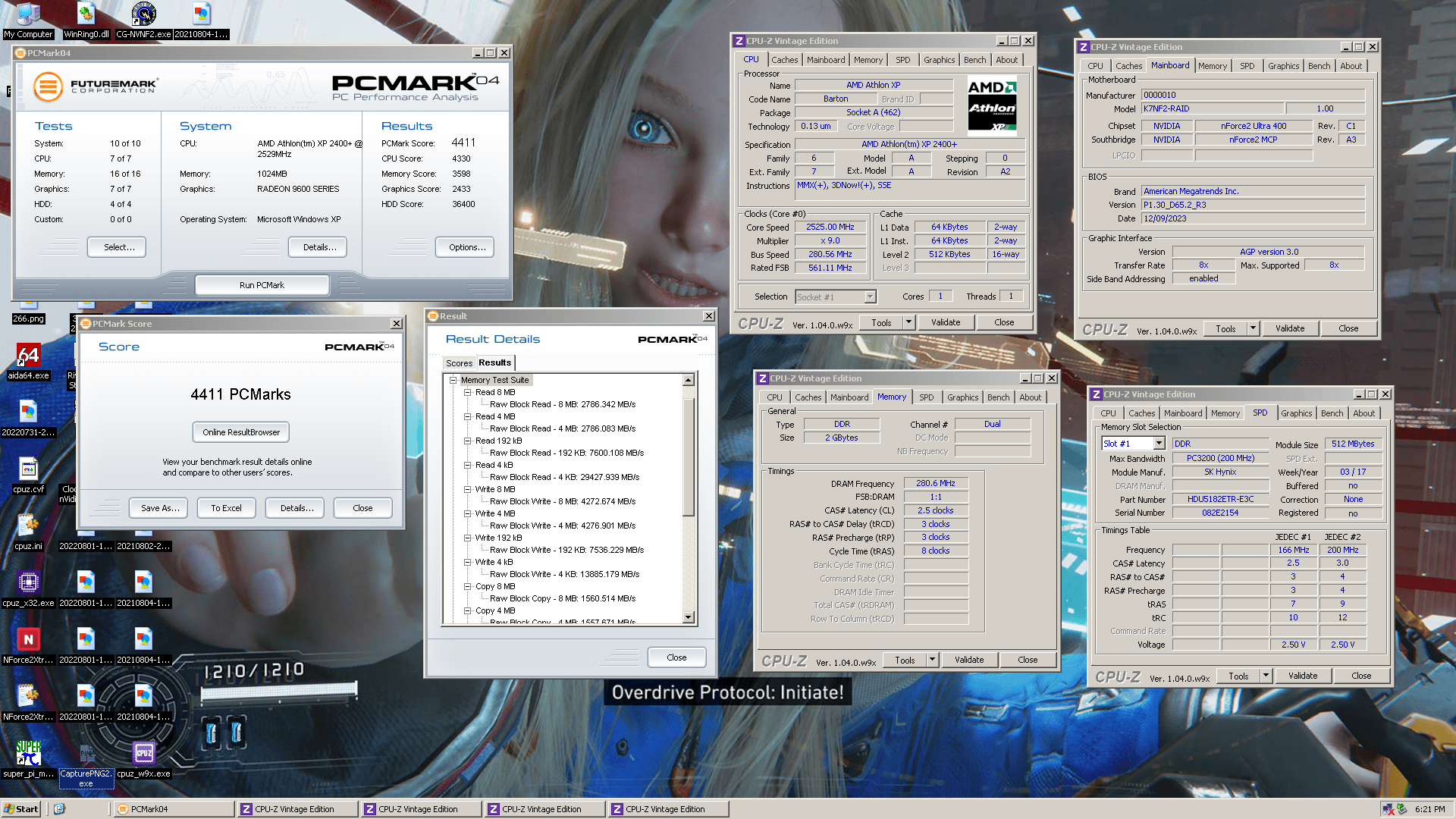This screenshot has height=819, width=1456.
Task: Close the Result Details dialog via Close button
Action: pos(676,657)
